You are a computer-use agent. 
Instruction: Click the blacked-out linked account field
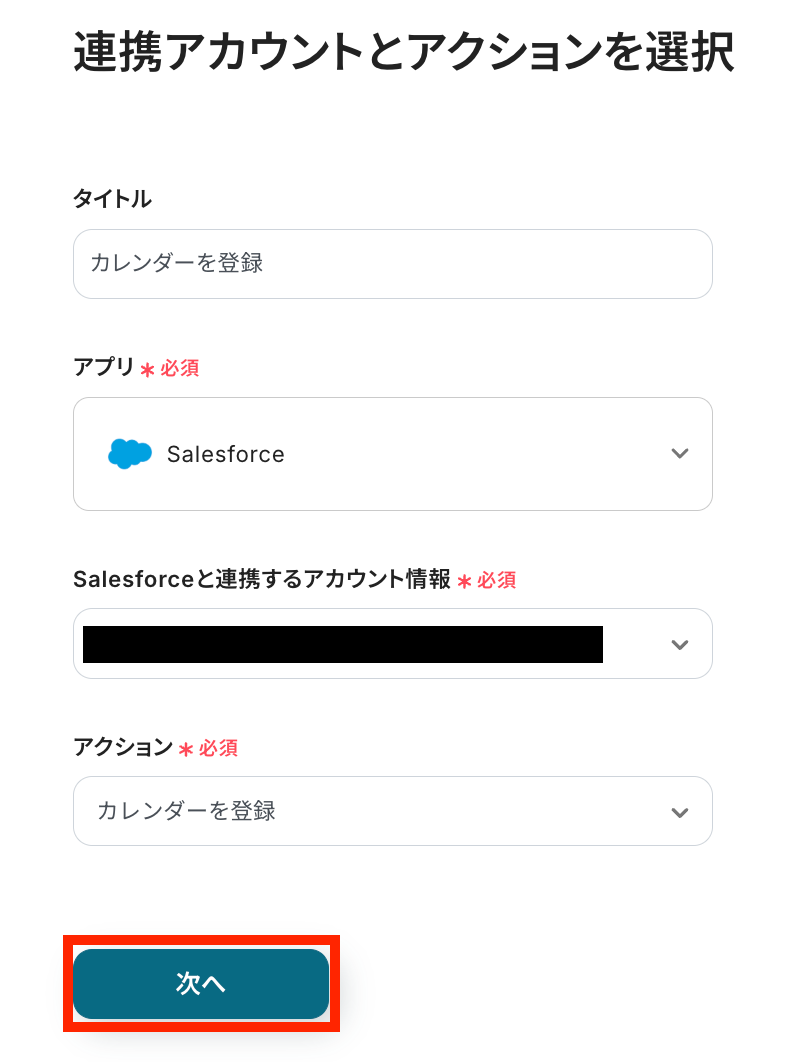click(342, 644)
